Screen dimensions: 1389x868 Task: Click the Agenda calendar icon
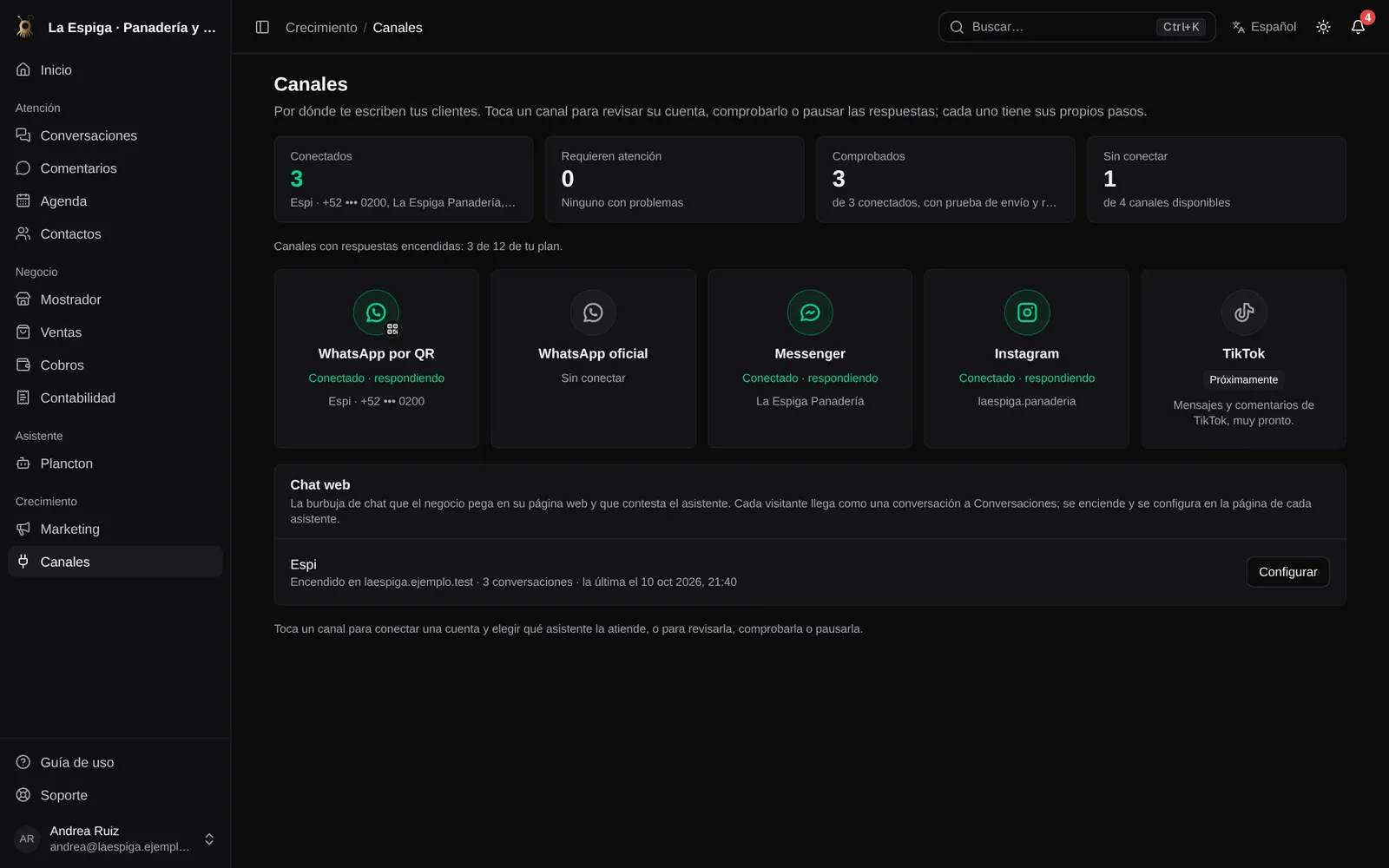pos(23,201)
